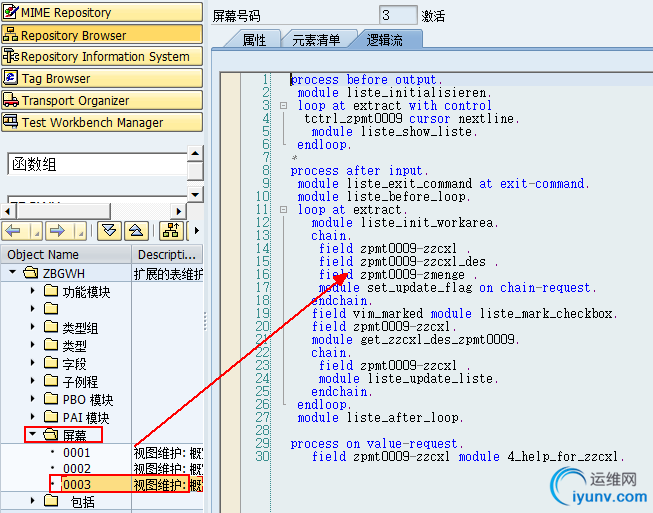
Task: Open back arrow history dropdown
Action: pyautogui.click(x=37, y=231)
